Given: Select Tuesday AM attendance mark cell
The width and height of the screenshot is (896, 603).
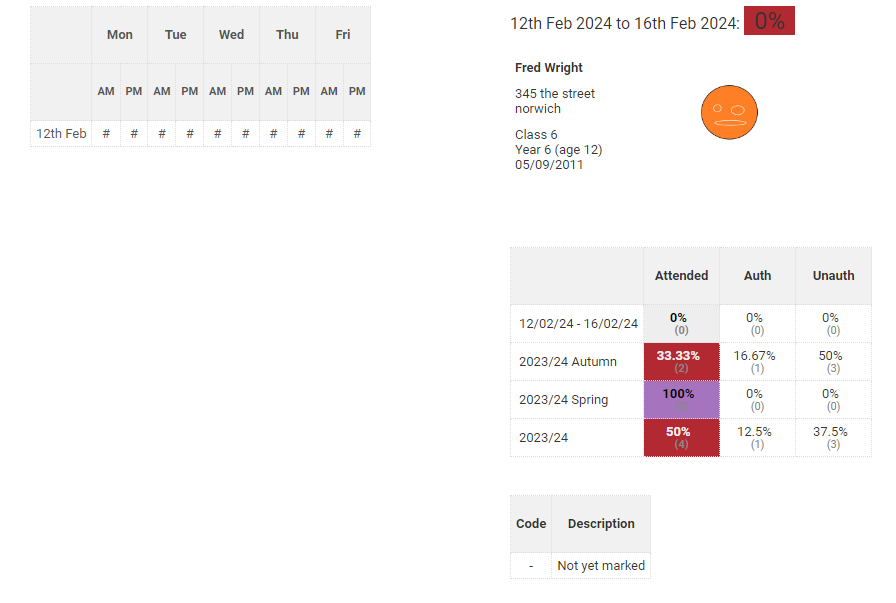Looking at the screenshot, I should [162, 133].
